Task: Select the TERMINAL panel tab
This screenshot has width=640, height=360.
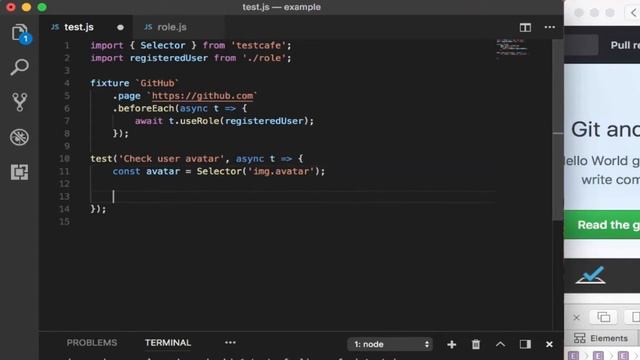Action: 168,342
